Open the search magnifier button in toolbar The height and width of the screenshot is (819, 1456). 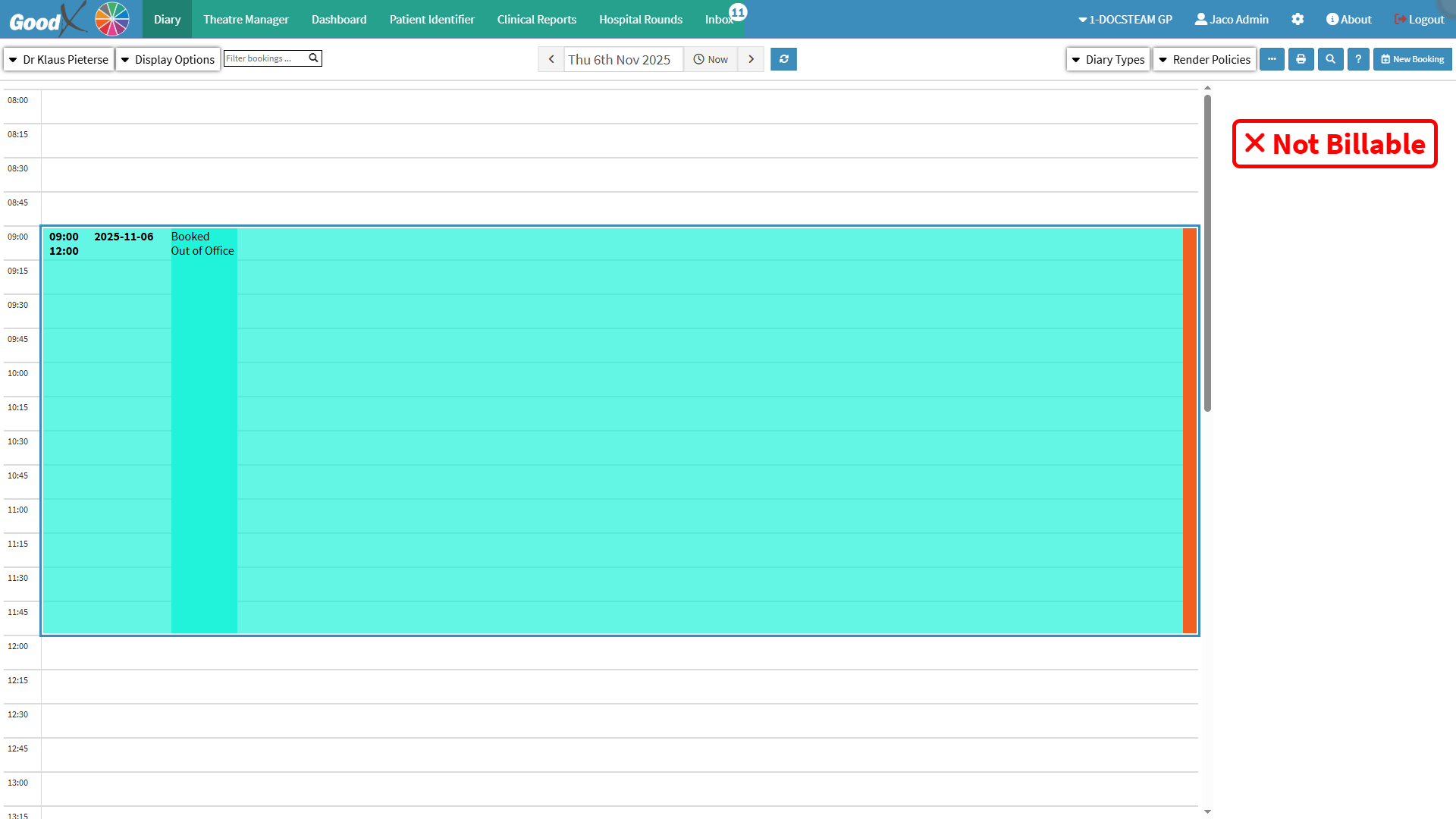1330,59
